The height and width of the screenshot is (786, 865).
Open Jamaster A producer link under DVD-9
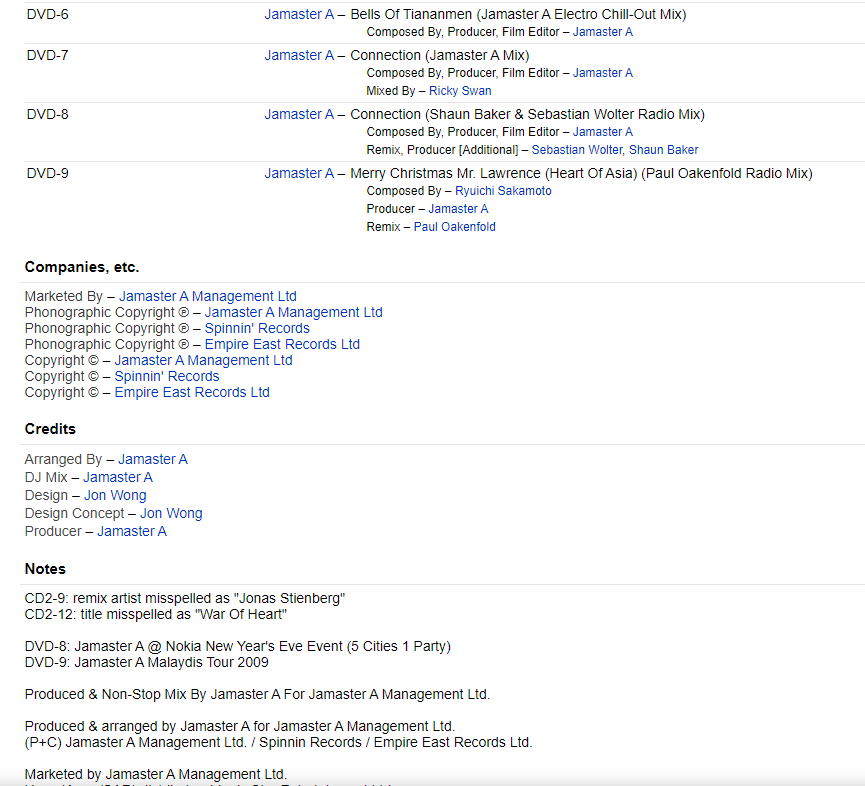pyautogui.click(x=458, y=209)
